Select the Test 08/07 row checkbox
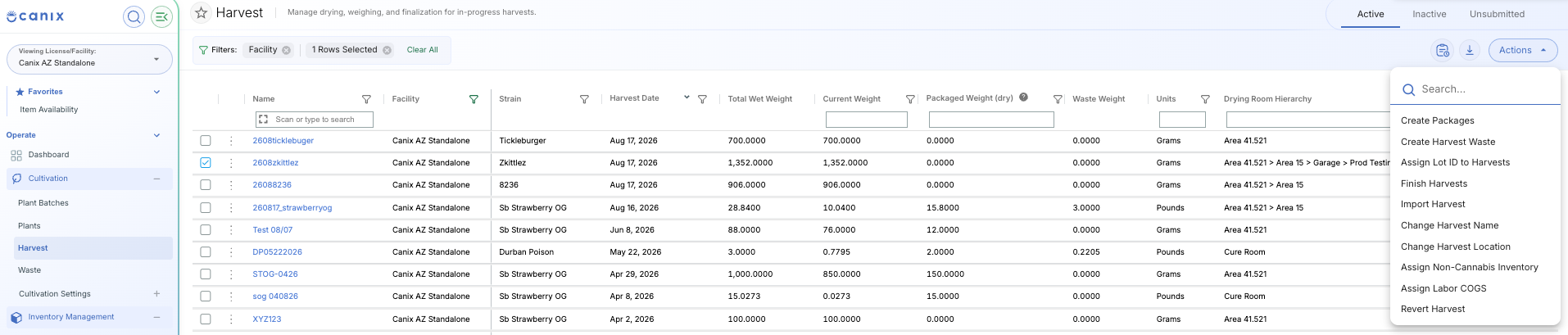Viewport: 1568px width, 335px height. (206, 230)
